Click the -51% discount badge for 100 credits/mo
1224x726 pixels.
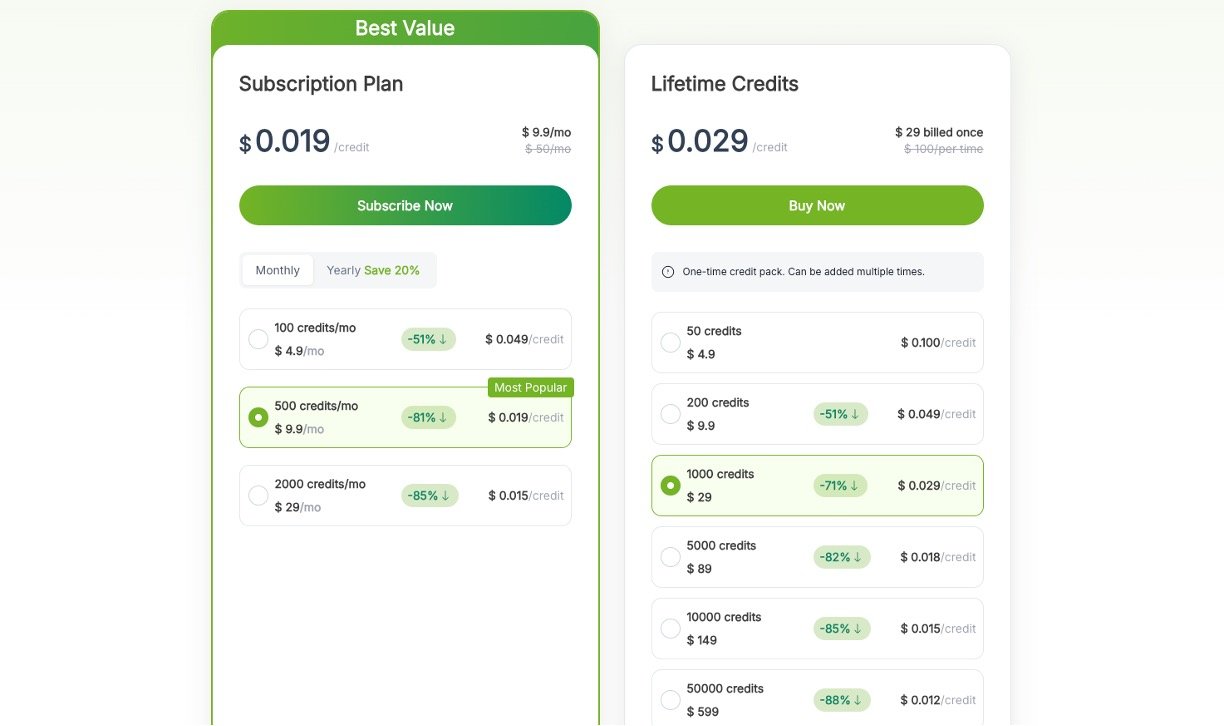click(x=428, y=339)
